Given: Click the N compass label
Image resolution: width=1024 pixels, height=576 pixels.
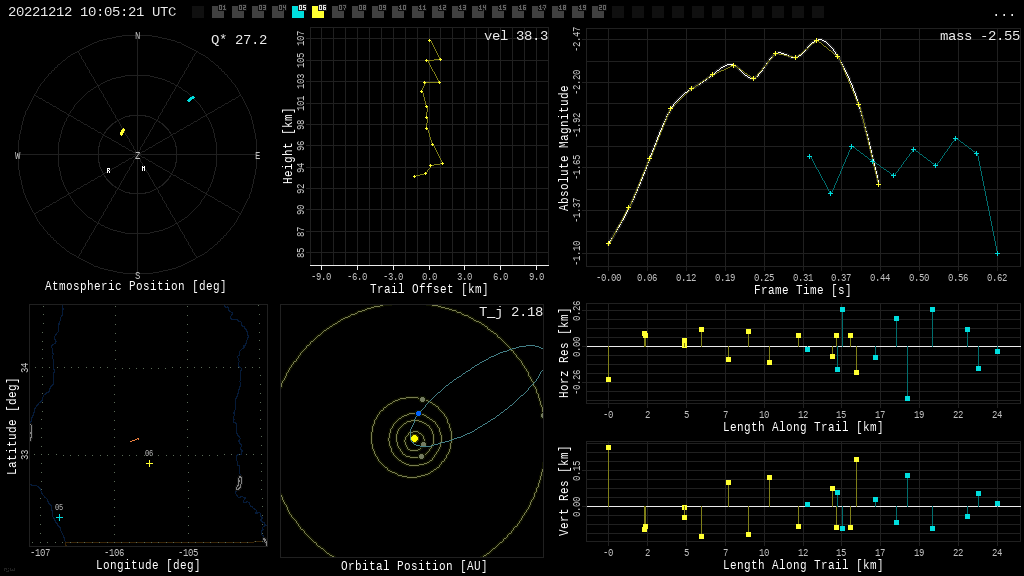Looking at the screenshot, I should click(x=137, y=36).
